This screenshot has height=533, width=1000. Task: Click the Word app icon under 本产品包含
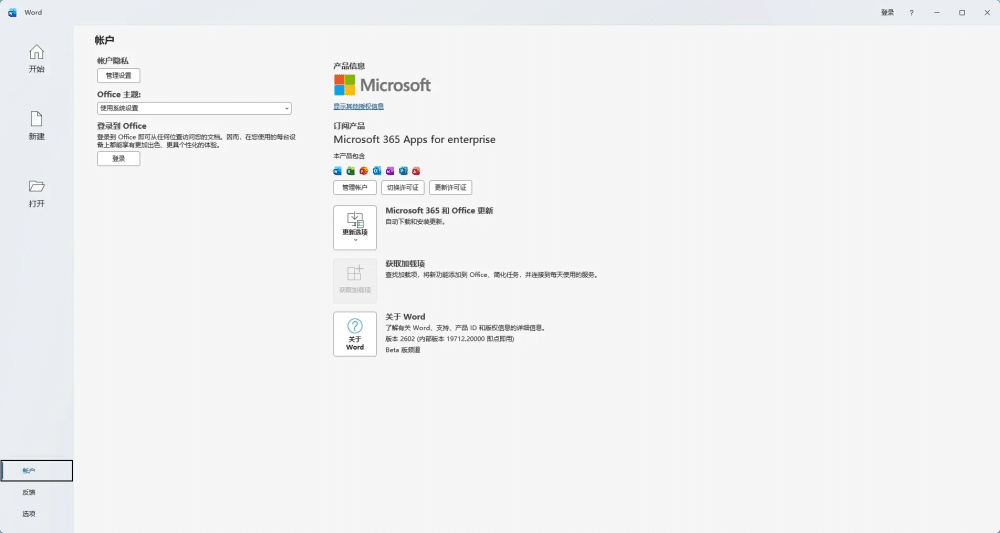(338, 171)
